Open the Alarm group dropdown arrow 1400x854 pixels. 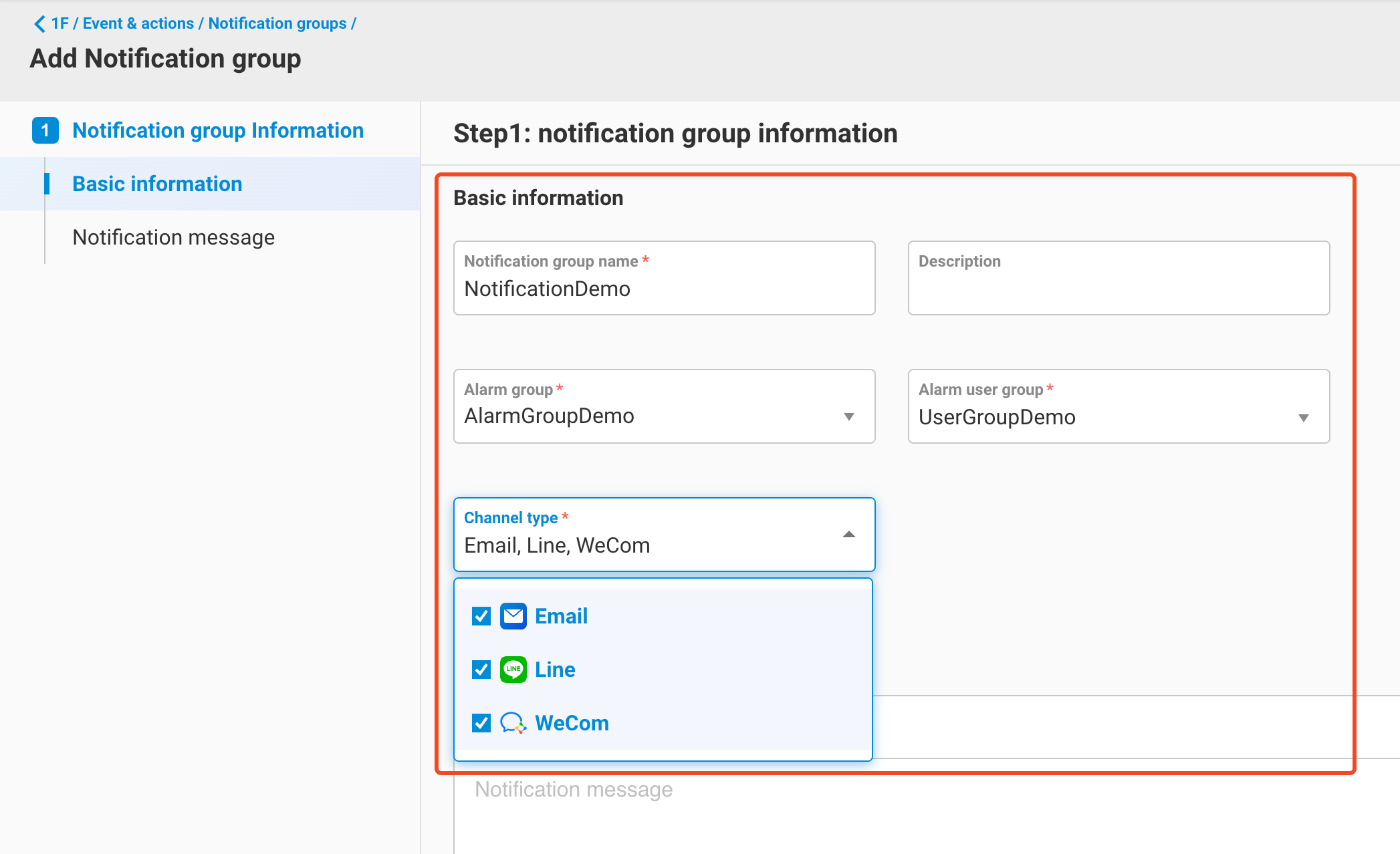click(x=849, y=417)
